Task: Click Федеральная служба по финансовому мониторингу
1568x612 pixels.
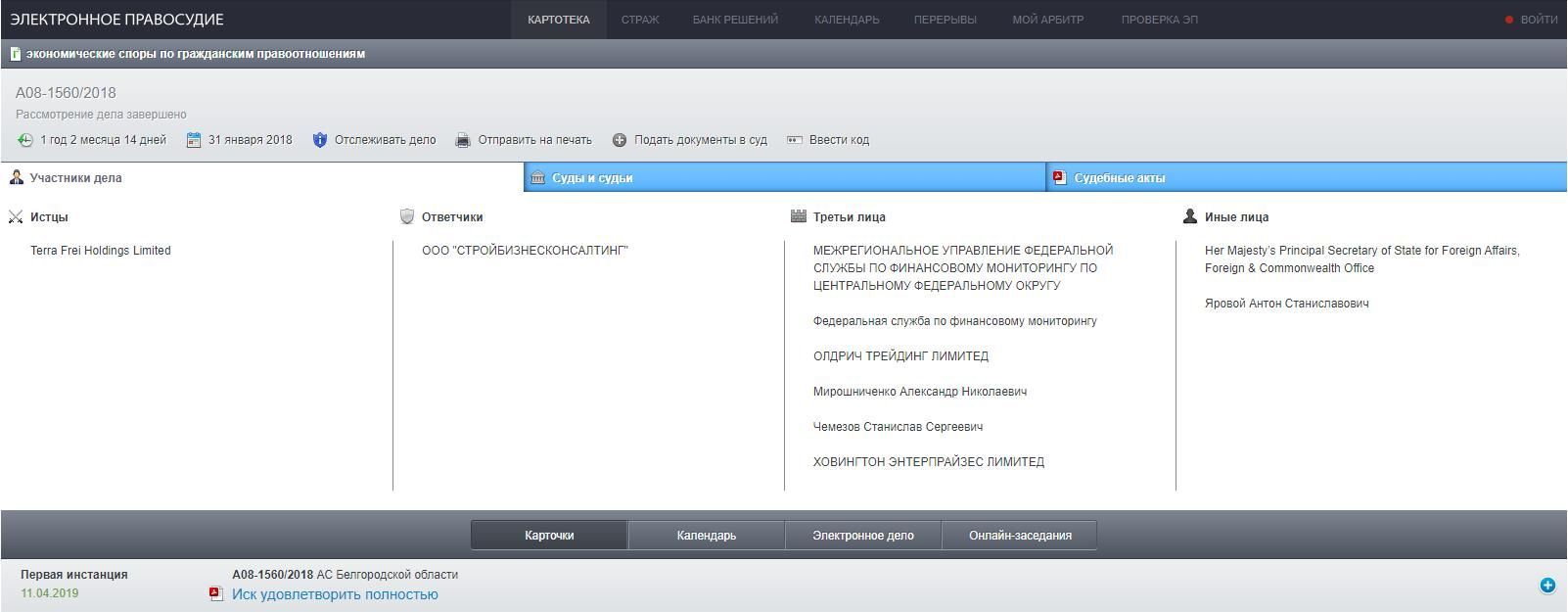Action: [x=955, y=321]
